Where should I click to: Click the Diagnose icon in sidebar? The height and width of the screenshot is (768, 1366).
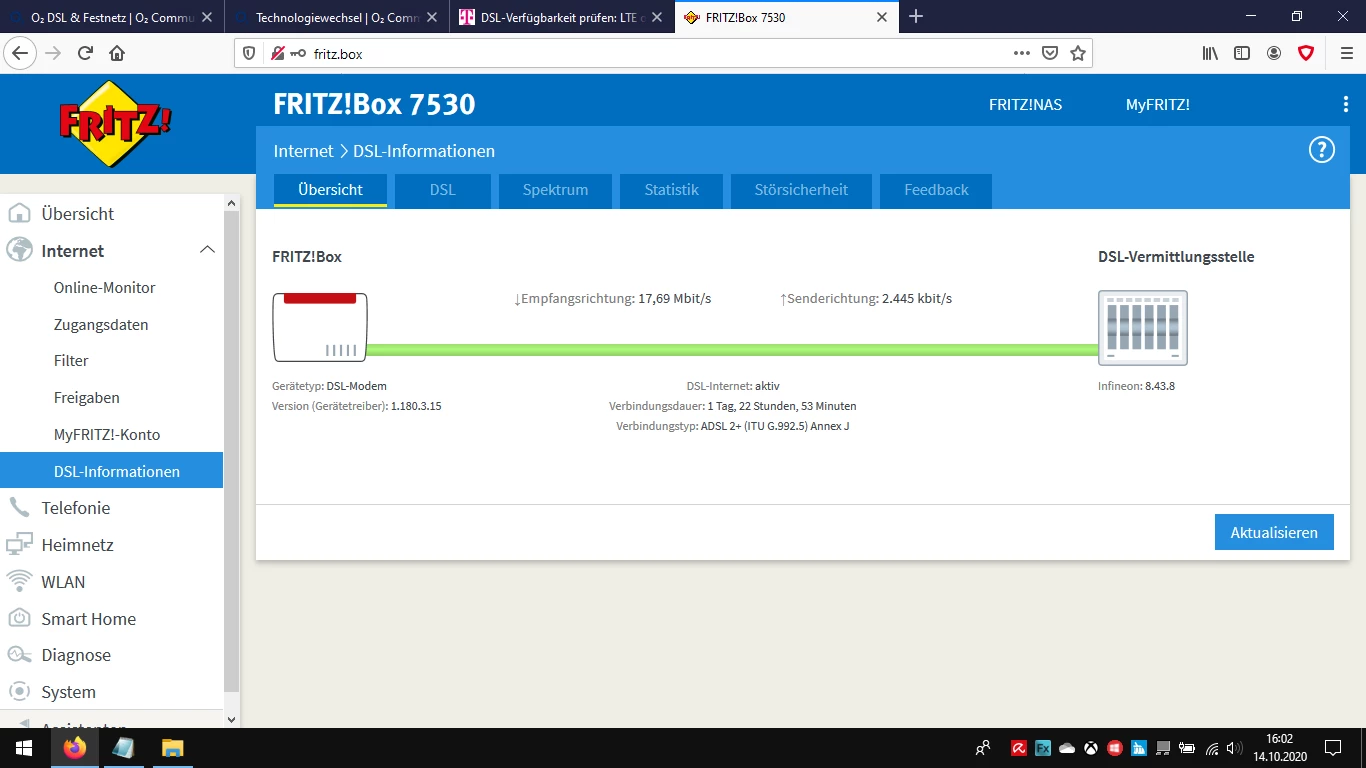click(x=19, y=655)
